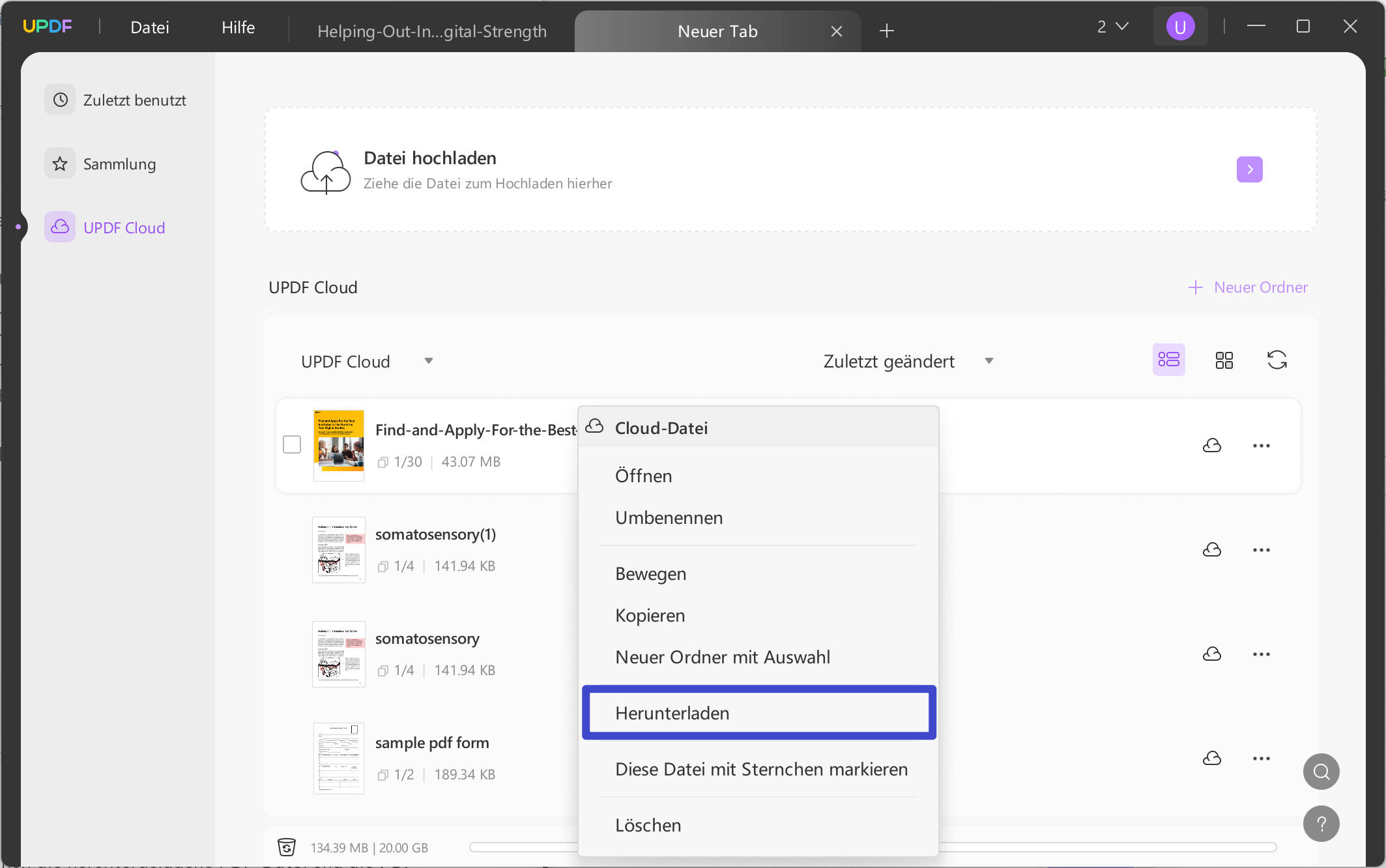Click the user avatar U icon
The image size is (1386, 868).
click(x=1179, y=27)
